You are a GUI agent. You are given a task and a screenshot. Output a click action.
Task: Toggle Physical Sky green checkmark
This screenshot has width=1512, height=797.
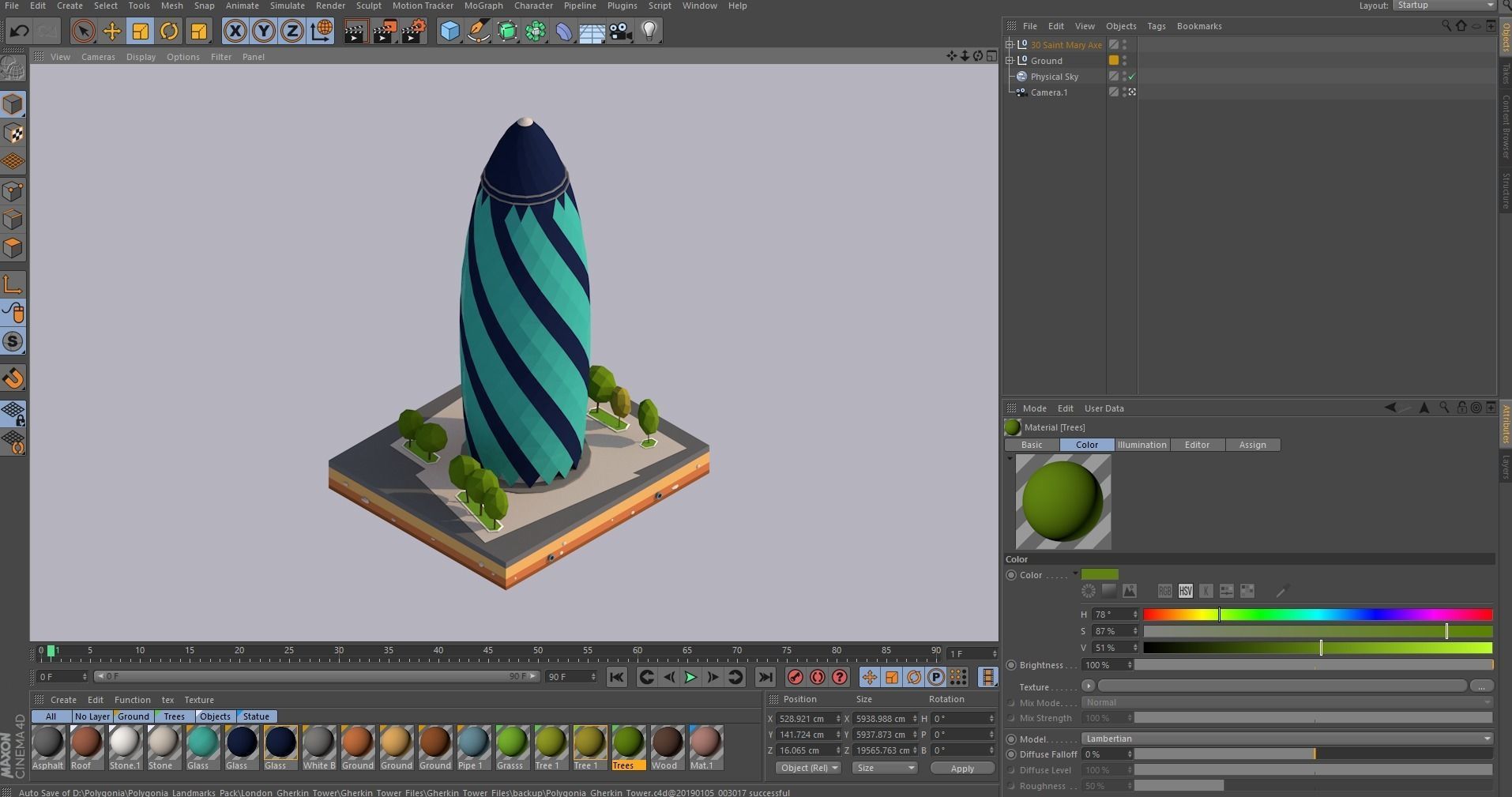tap(1132, 77)
